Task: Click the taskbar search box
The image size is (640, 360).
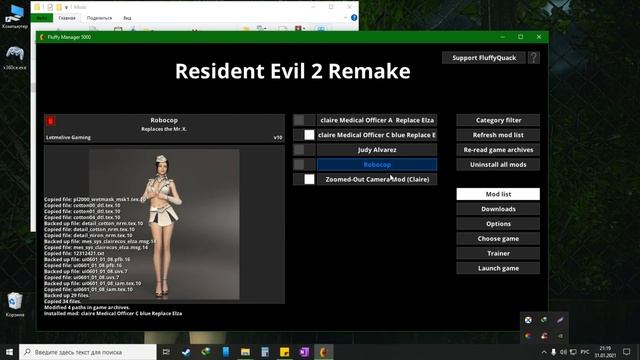Action: point(88,352)
